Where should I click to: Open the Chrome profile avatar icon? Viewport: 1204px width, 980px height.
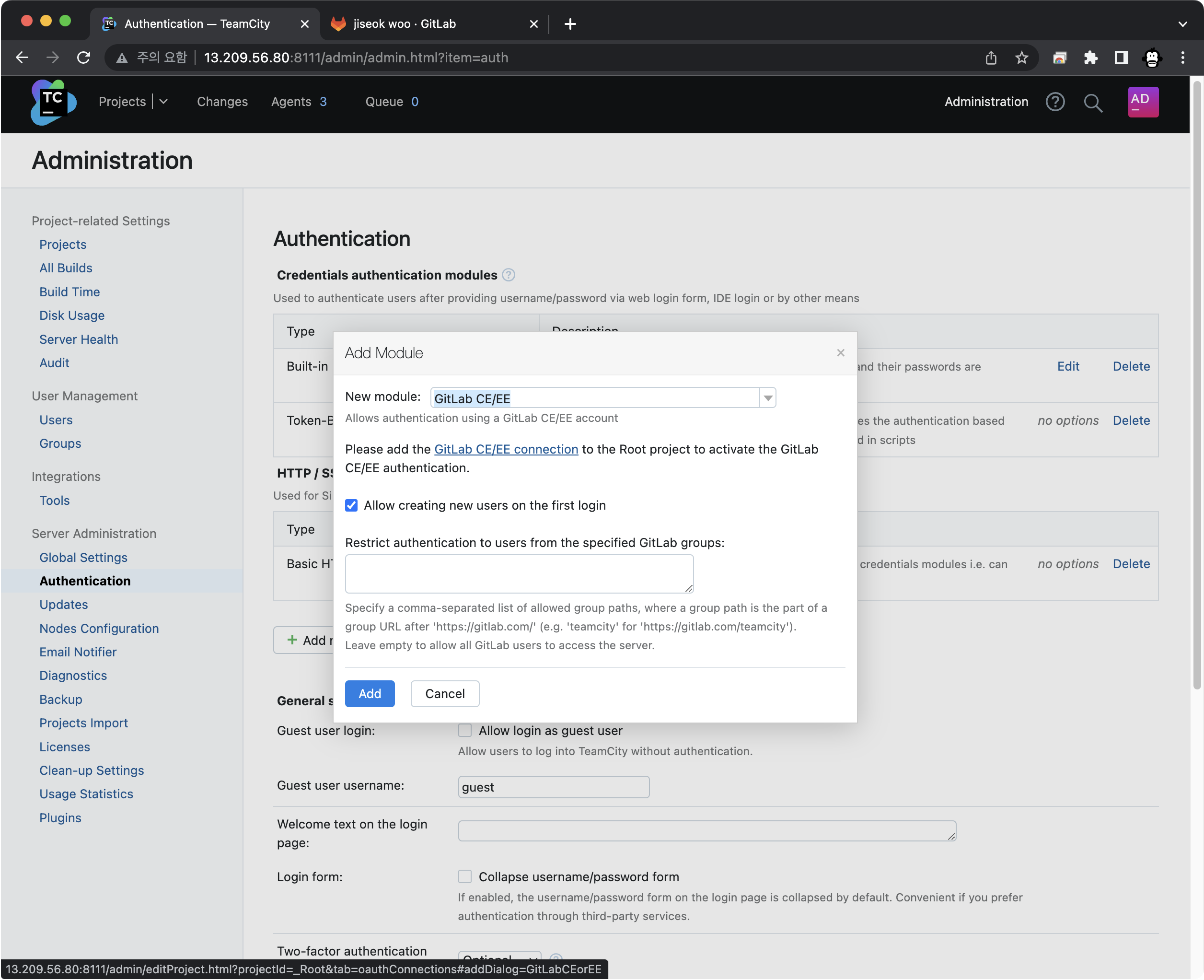pyautogui.click(x=1152, y=58)
